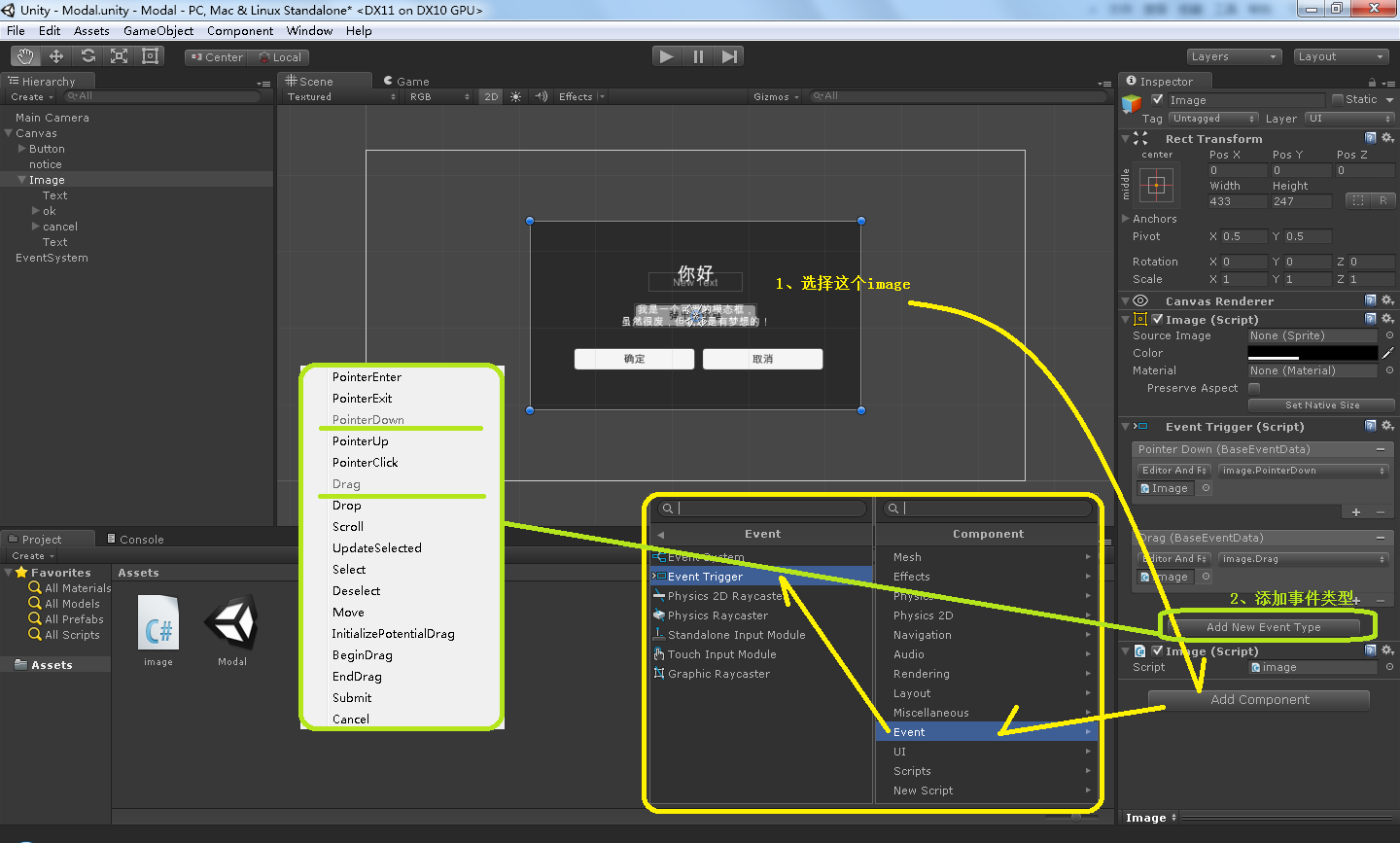Choose PointerClick in the event type list

tap(366, 463)
